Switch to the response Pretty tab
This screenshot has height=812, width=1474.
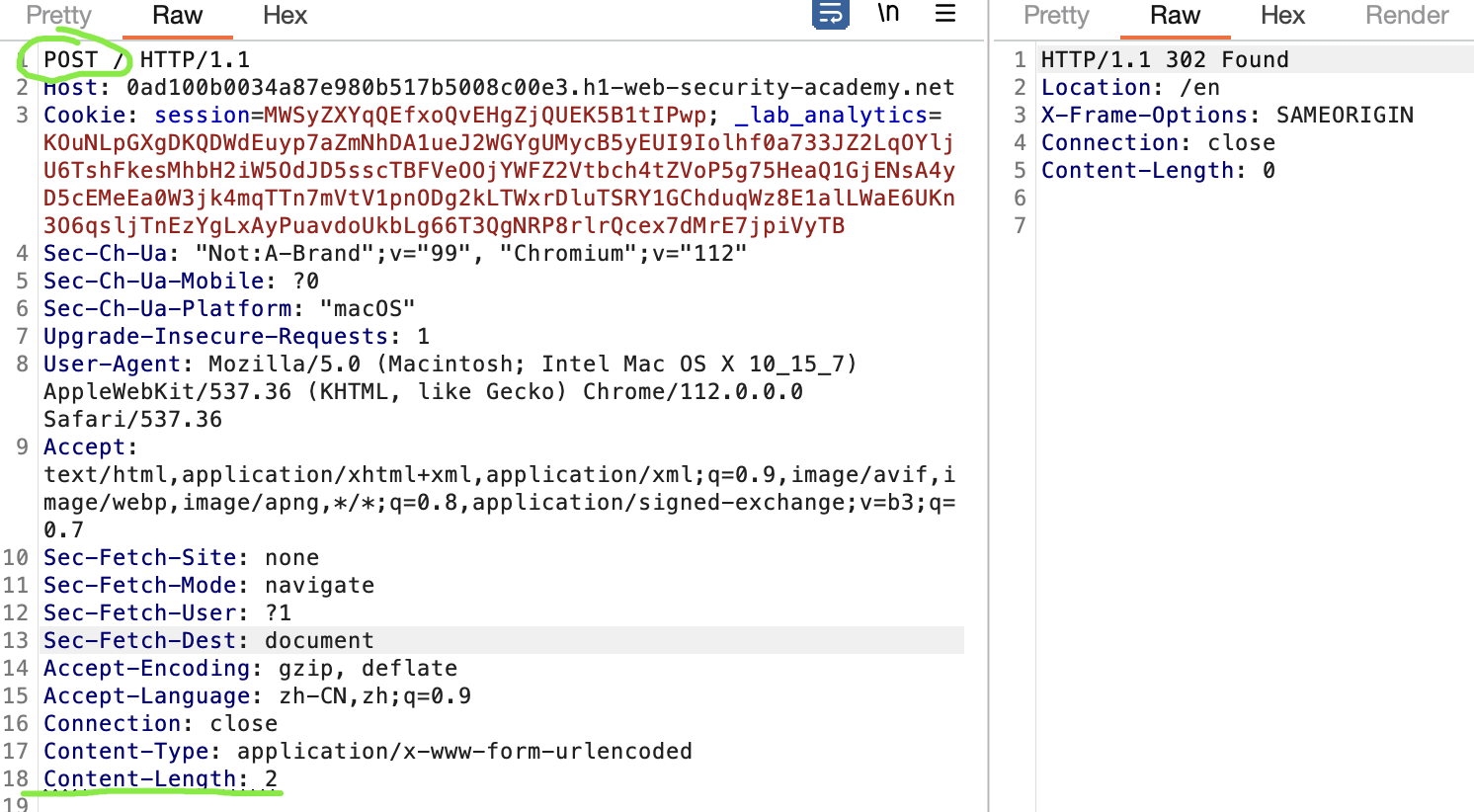click(1056, 15)
